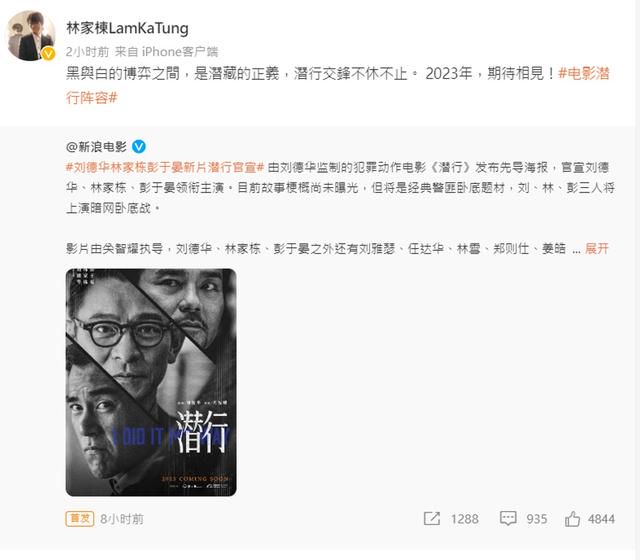
Task: Click the 2小时前 post timestamp
Action: [87, 52]
